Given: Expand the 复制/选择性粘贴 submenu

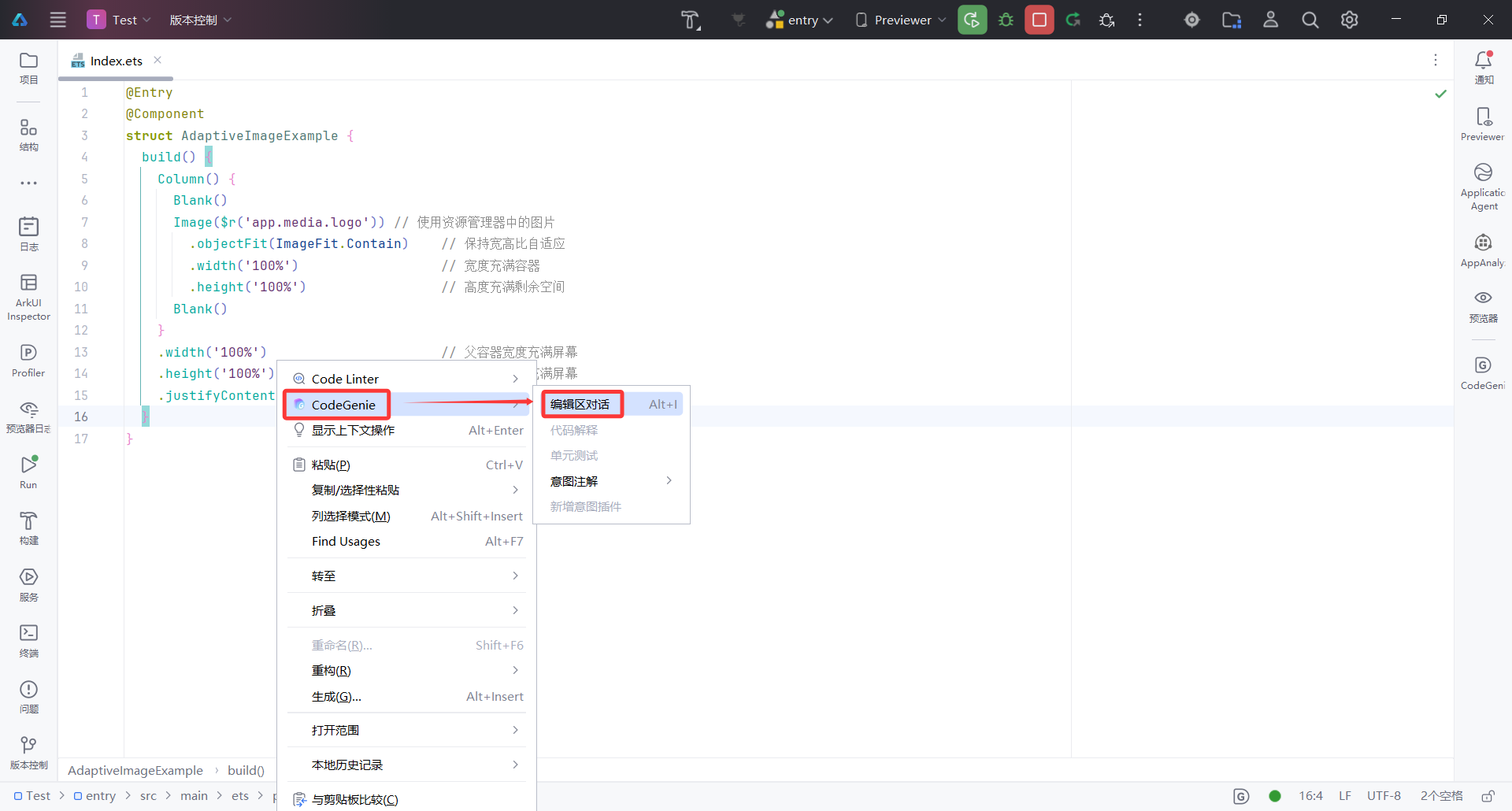Looking at the screenshot, I should click(406, 490).
